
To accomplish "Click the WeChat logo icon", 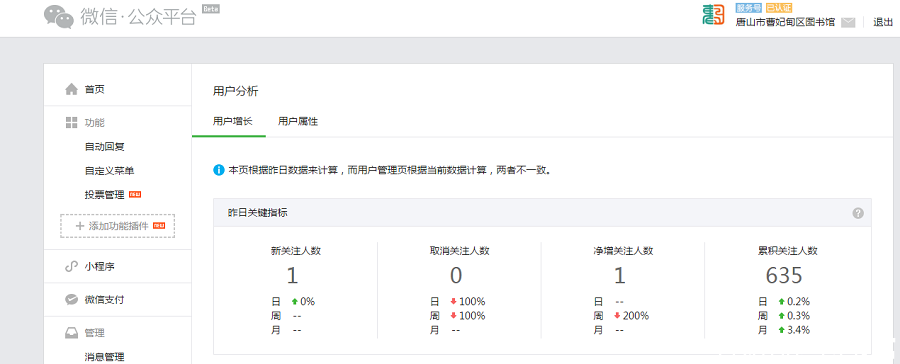I will click(x=60, y=17).
